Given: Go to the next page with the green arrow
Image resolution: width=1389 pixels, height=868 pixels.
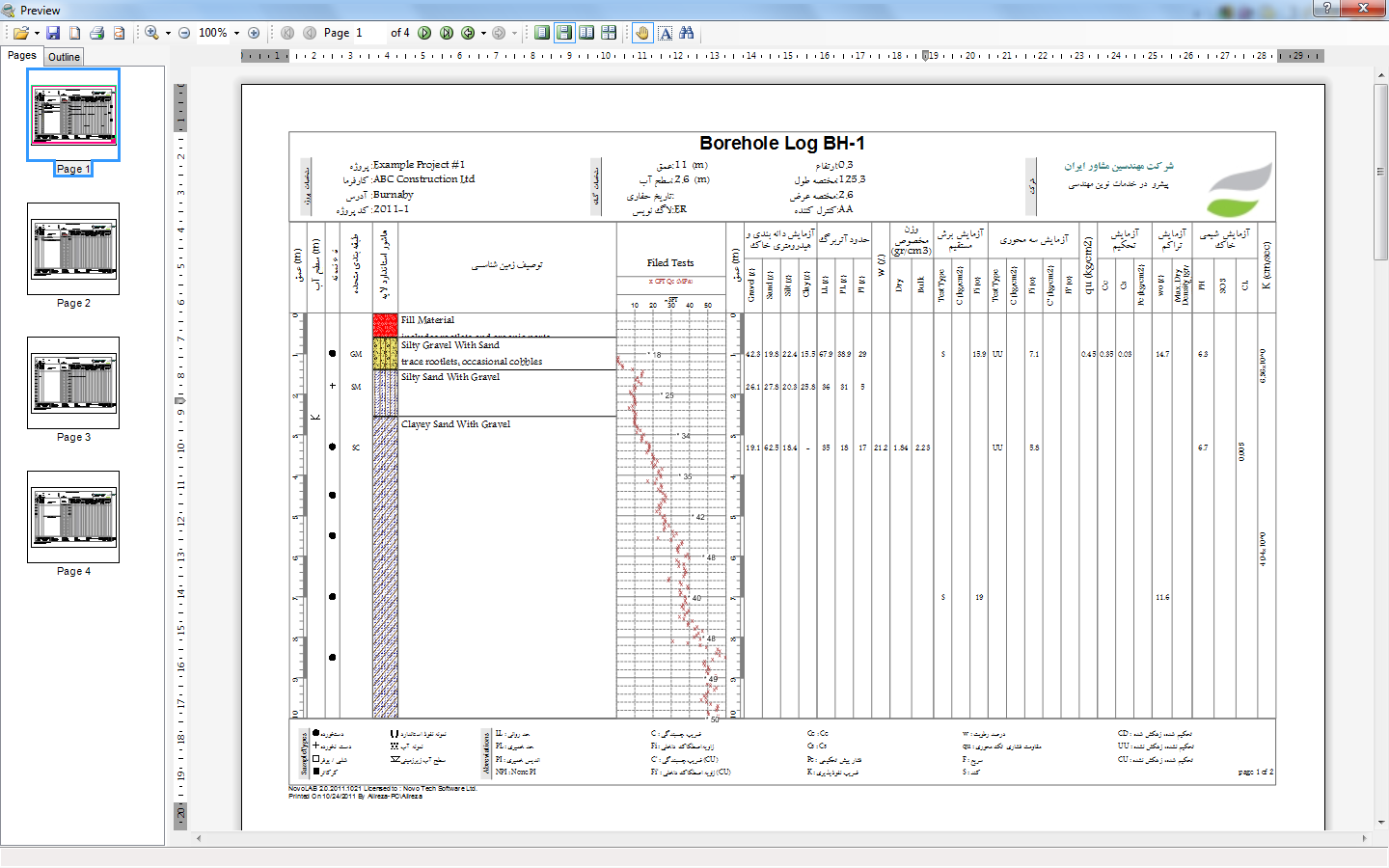Looking at the screenshot, I should [424, 33].
